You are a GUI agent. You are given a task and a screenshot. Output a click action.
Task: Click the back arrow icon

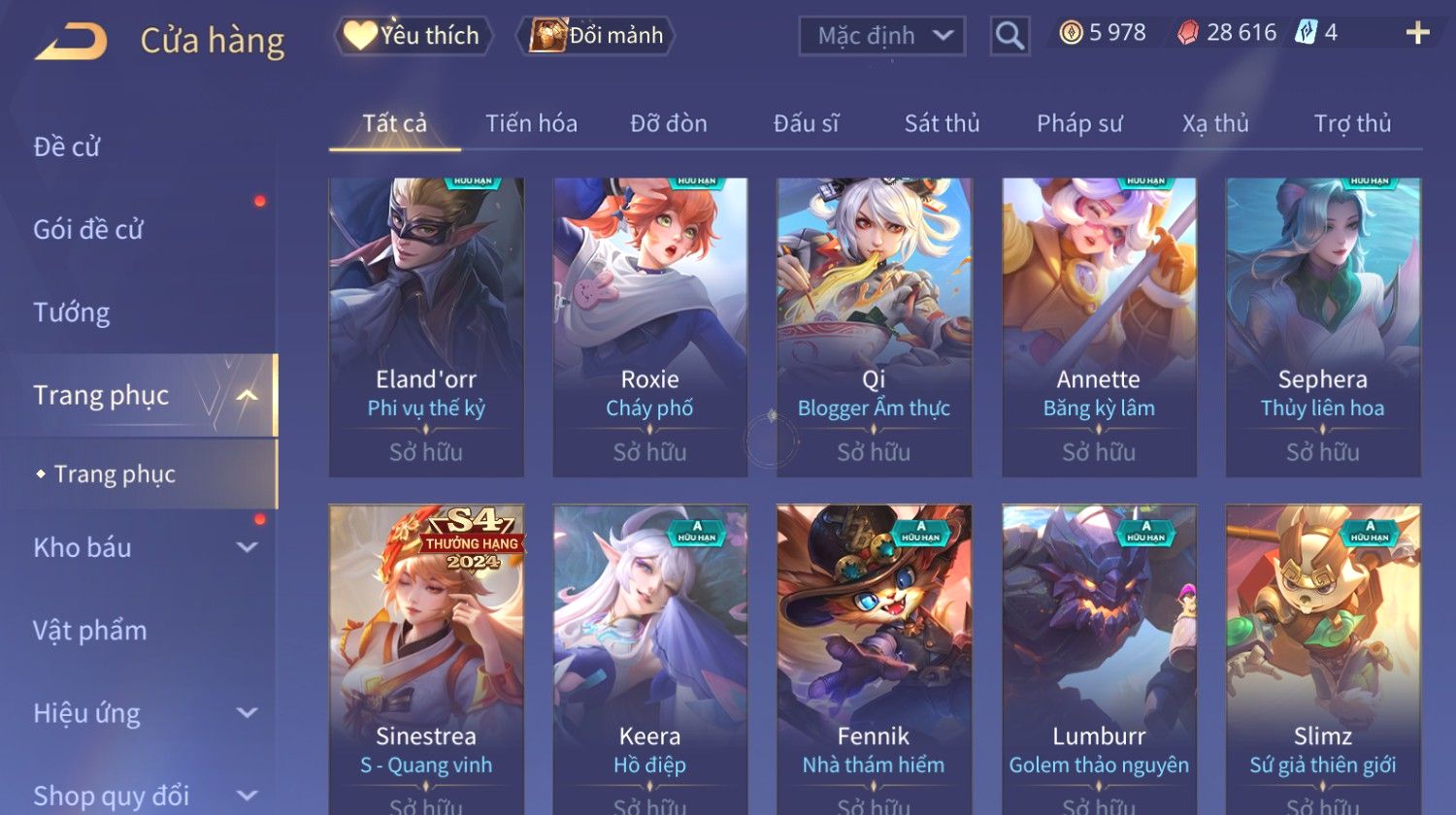tap(71, 42)
